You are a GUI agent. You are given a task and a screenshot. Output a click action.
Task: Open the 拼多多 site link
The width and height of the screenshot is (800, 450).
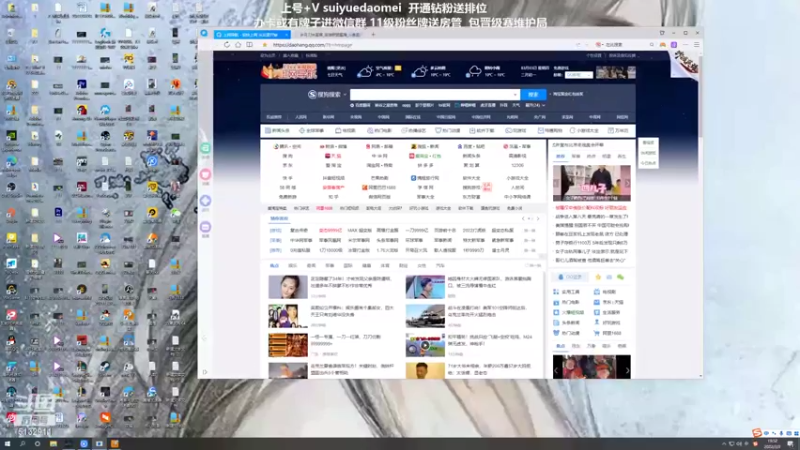pos(426,165)
